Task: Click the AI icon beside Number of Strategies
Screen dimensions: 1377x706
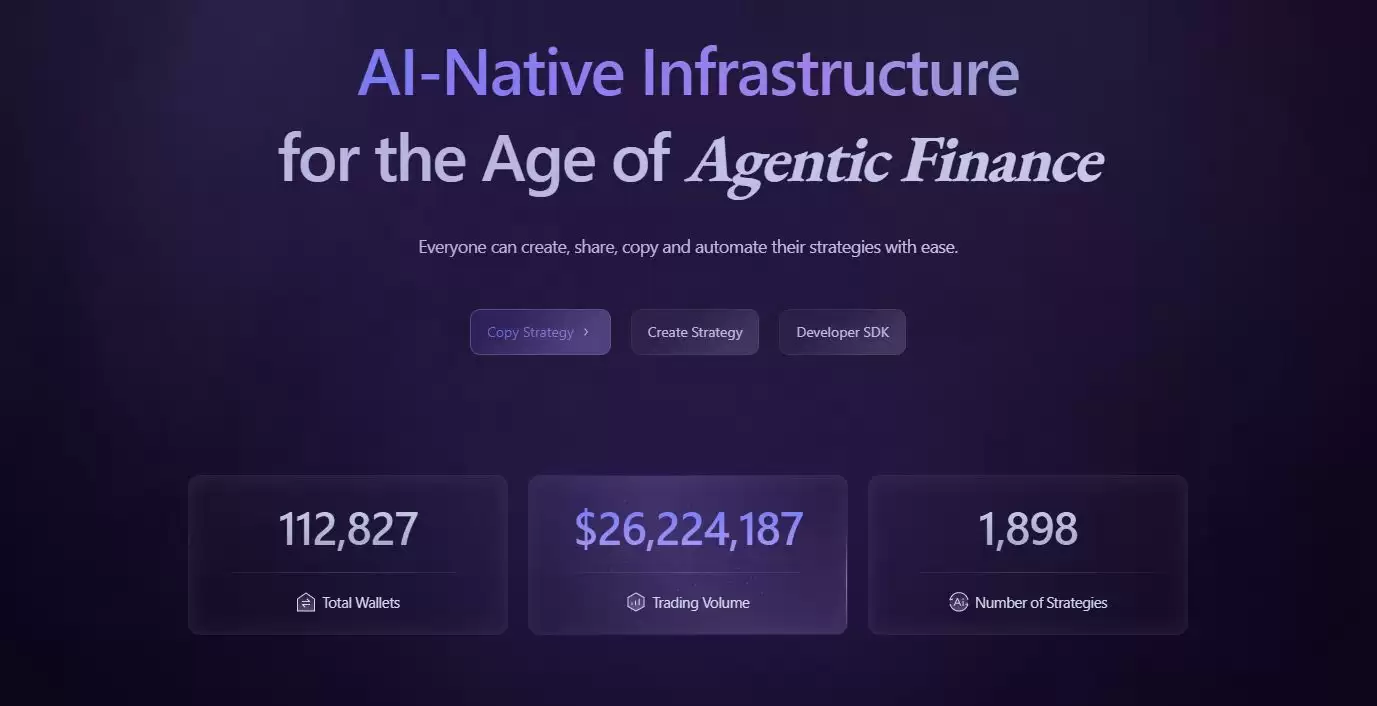Action: pos(958,602)
